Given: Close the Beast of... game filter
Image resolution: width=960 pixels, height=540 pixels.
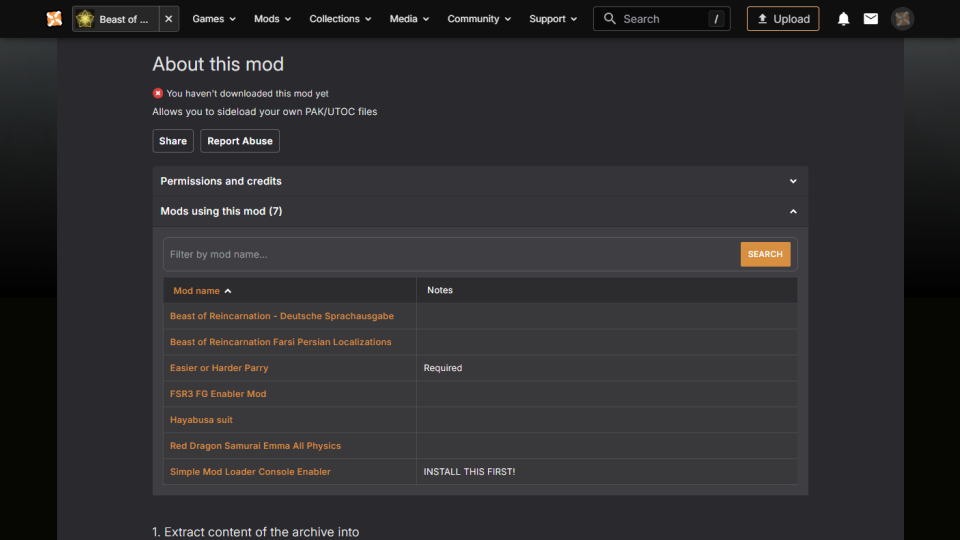Looking at the screenshot, I should coord(168,19).
